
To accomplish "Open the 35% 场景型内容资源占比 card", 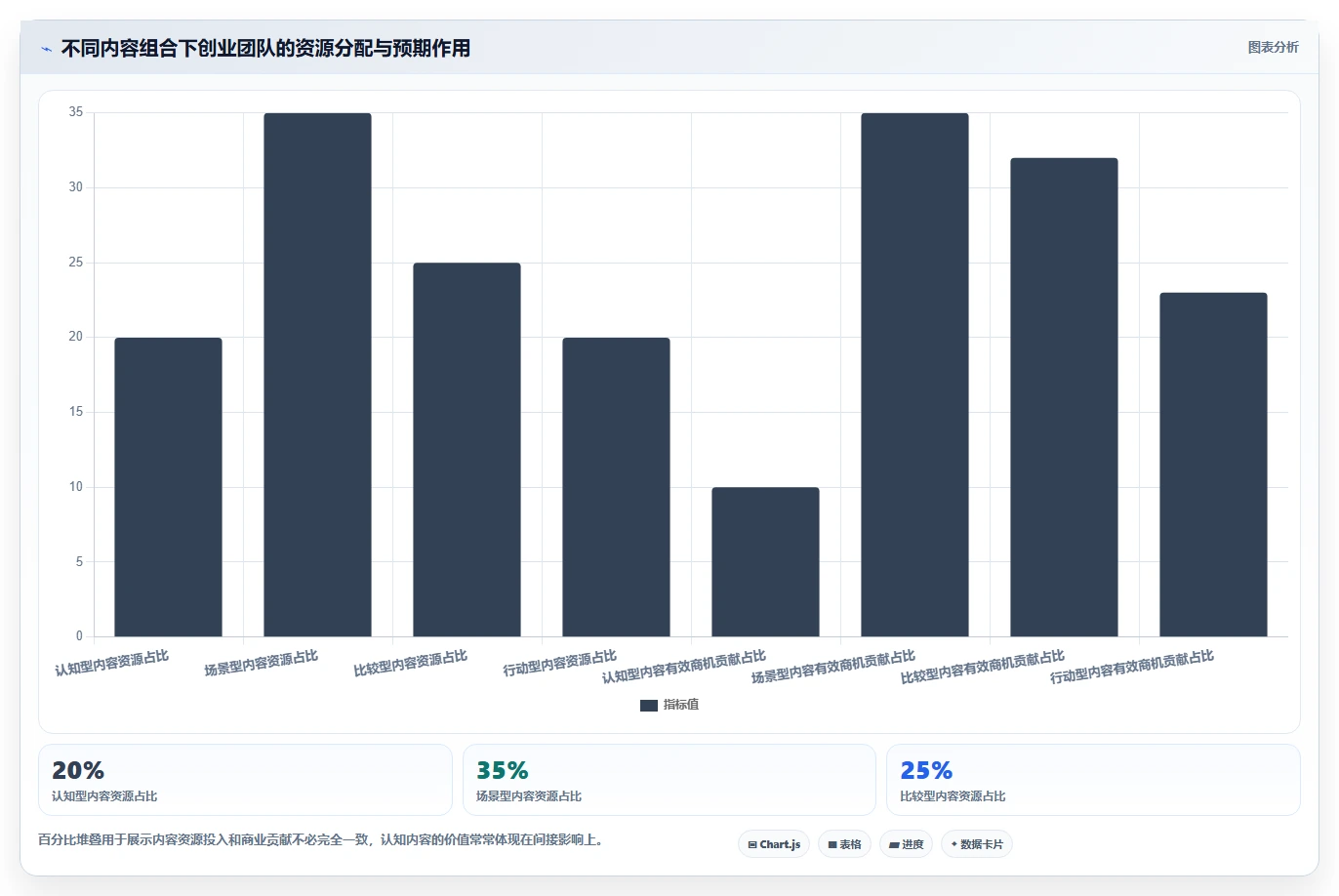I will tap(669, 780).
